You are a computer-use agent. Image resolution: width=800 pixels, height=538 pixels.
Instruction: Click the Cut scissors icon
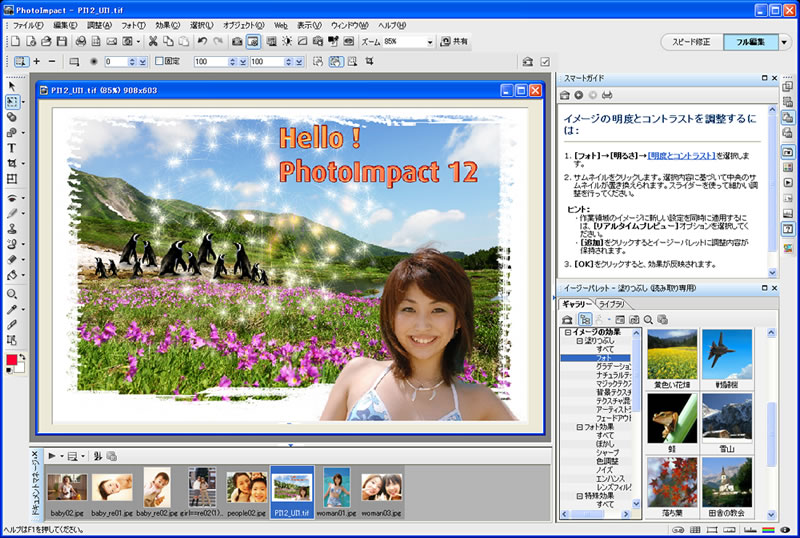(153, 41)
